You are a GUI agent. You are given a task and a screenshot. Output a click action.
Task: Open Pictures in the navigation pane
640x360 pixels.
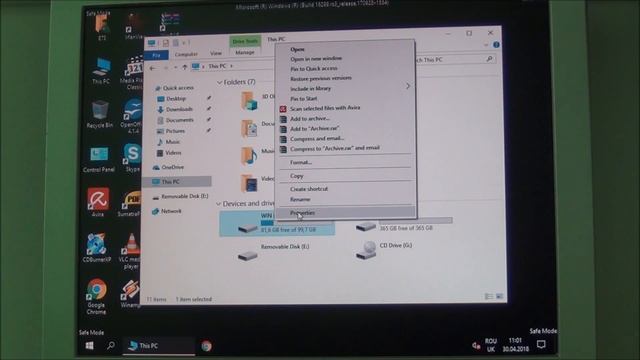pyautogui.click(x=175, y=131)
